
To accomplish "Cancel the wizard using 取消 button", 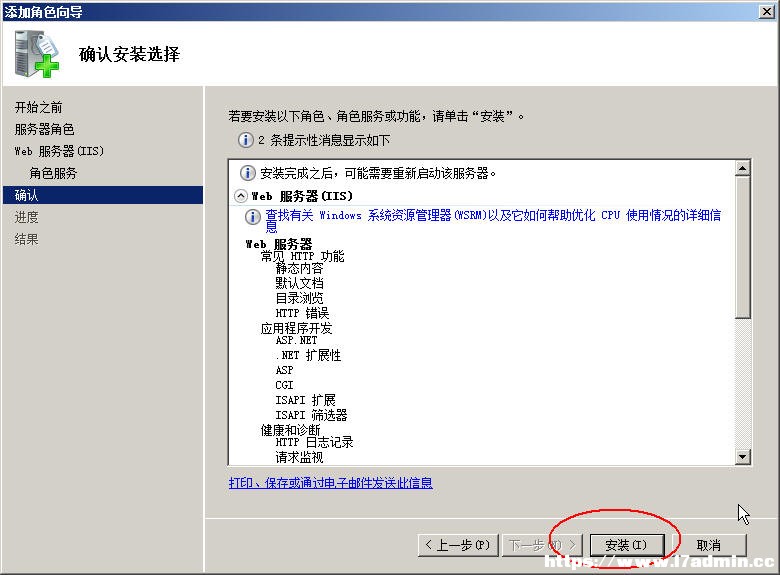I will (709, 545).
